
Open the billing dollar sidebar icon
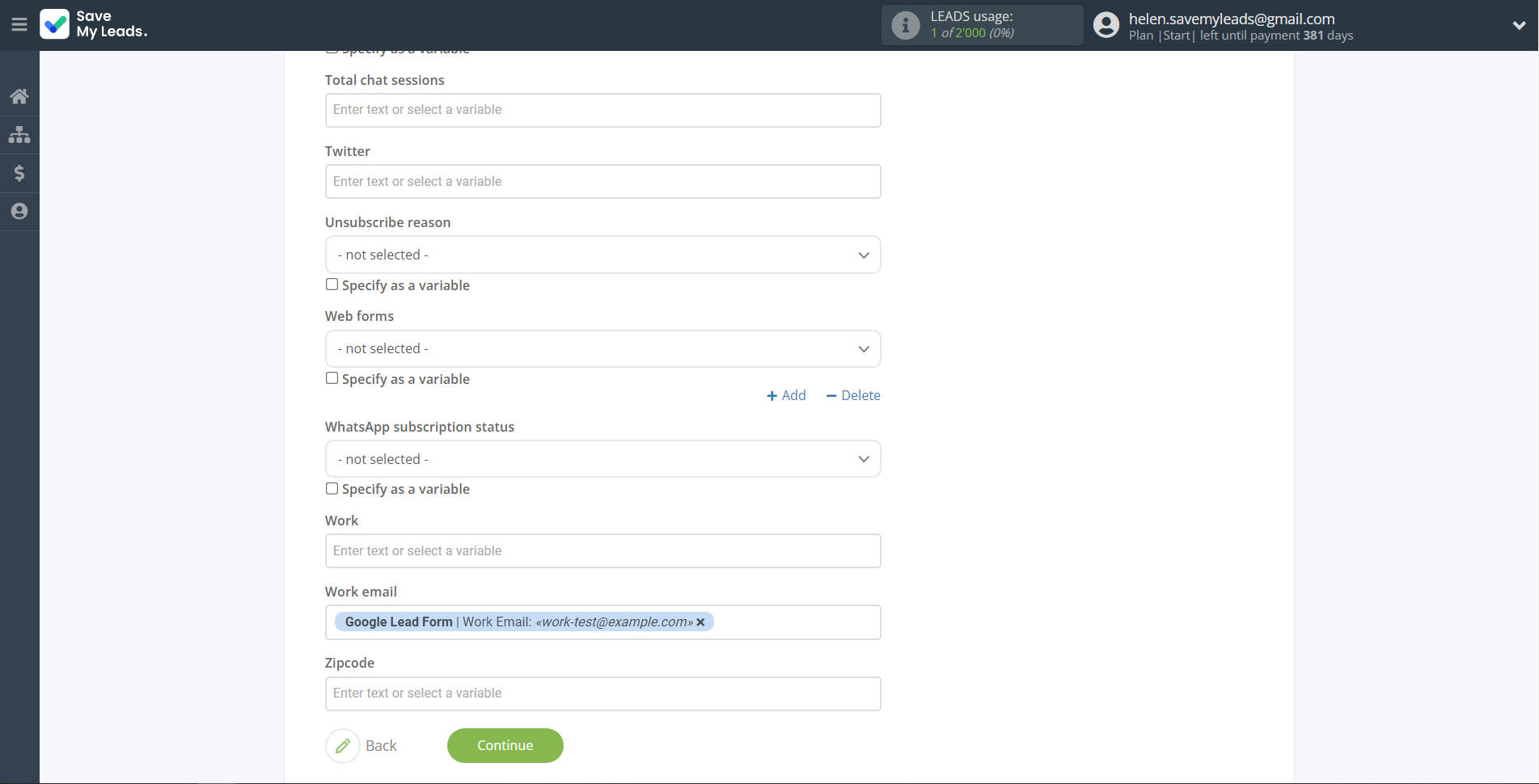[x=19, y=173]
